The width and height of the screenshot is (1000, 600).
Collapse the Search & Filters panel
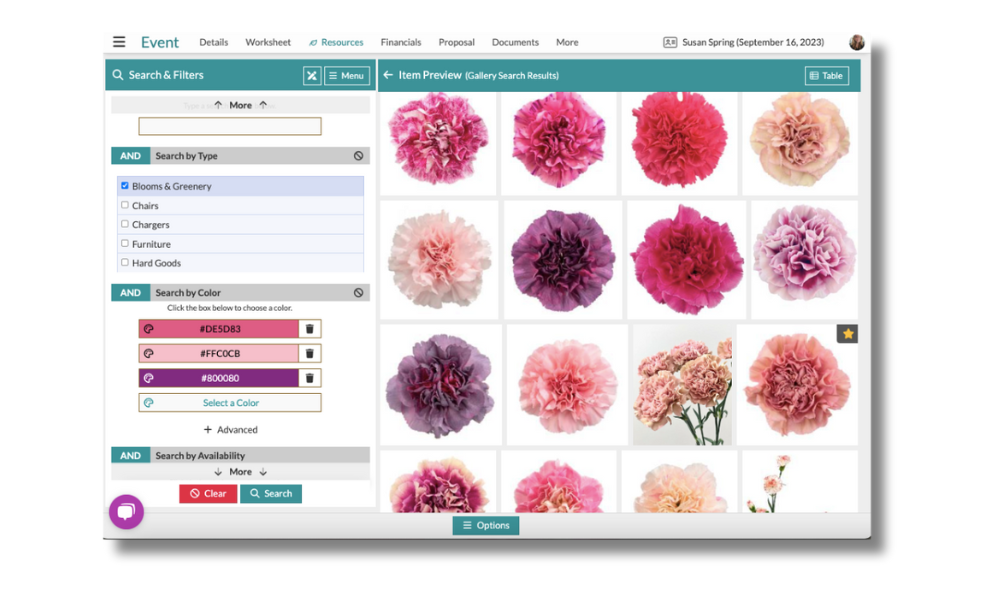click(310, 75)
